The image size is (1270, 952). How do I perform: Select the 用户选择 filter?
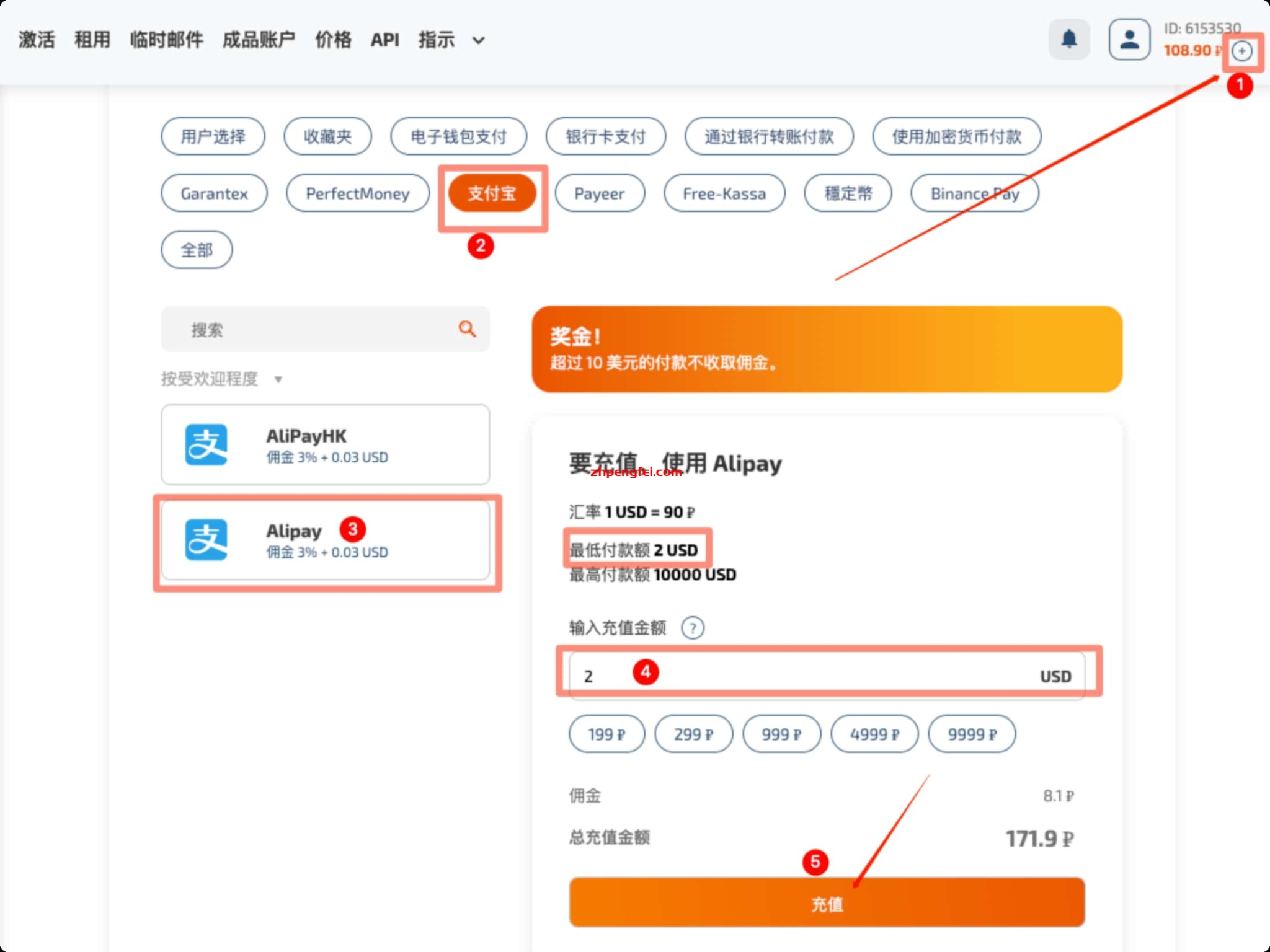click(x=213, y=136)
